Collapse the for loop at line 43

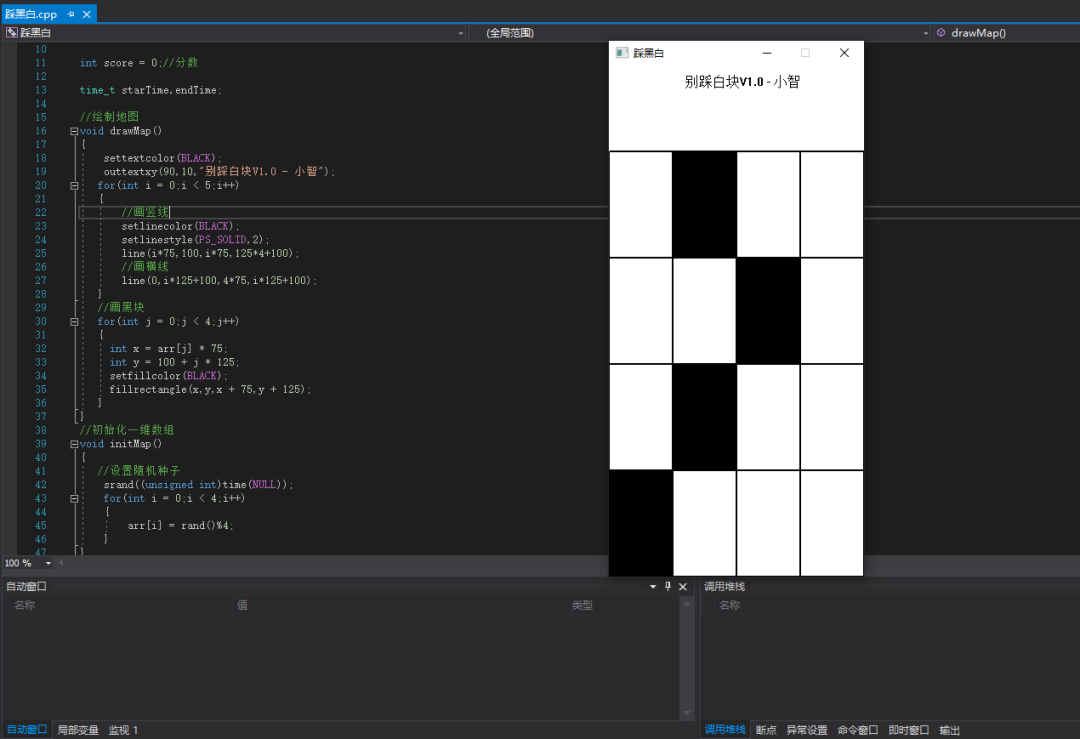pyautogui.click(x=74, y=499)
